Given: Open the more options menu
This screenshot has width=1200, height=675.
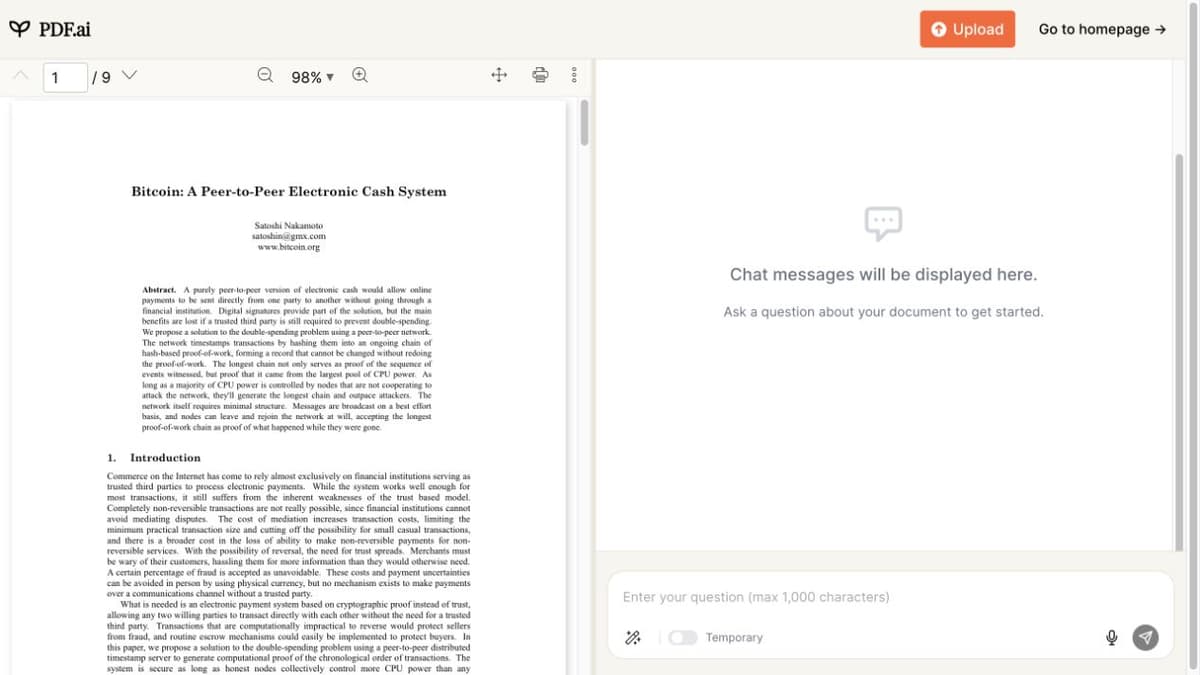Looking at the screenshot, I should [x=574, y=75].
